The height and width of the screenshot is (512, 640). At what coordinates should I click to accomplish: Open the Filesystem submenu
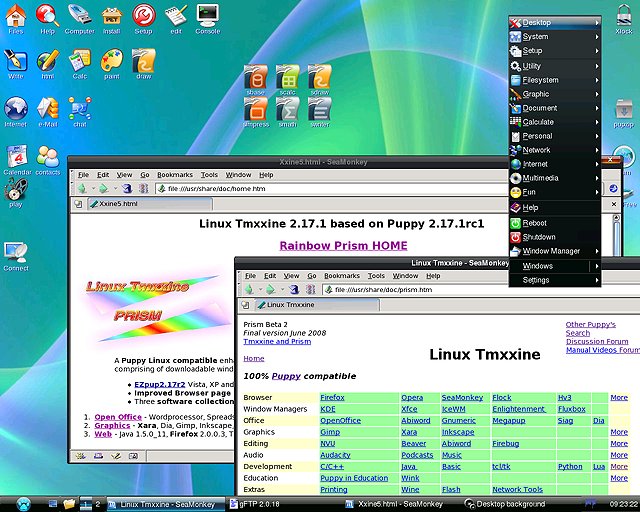click(555, 80)
